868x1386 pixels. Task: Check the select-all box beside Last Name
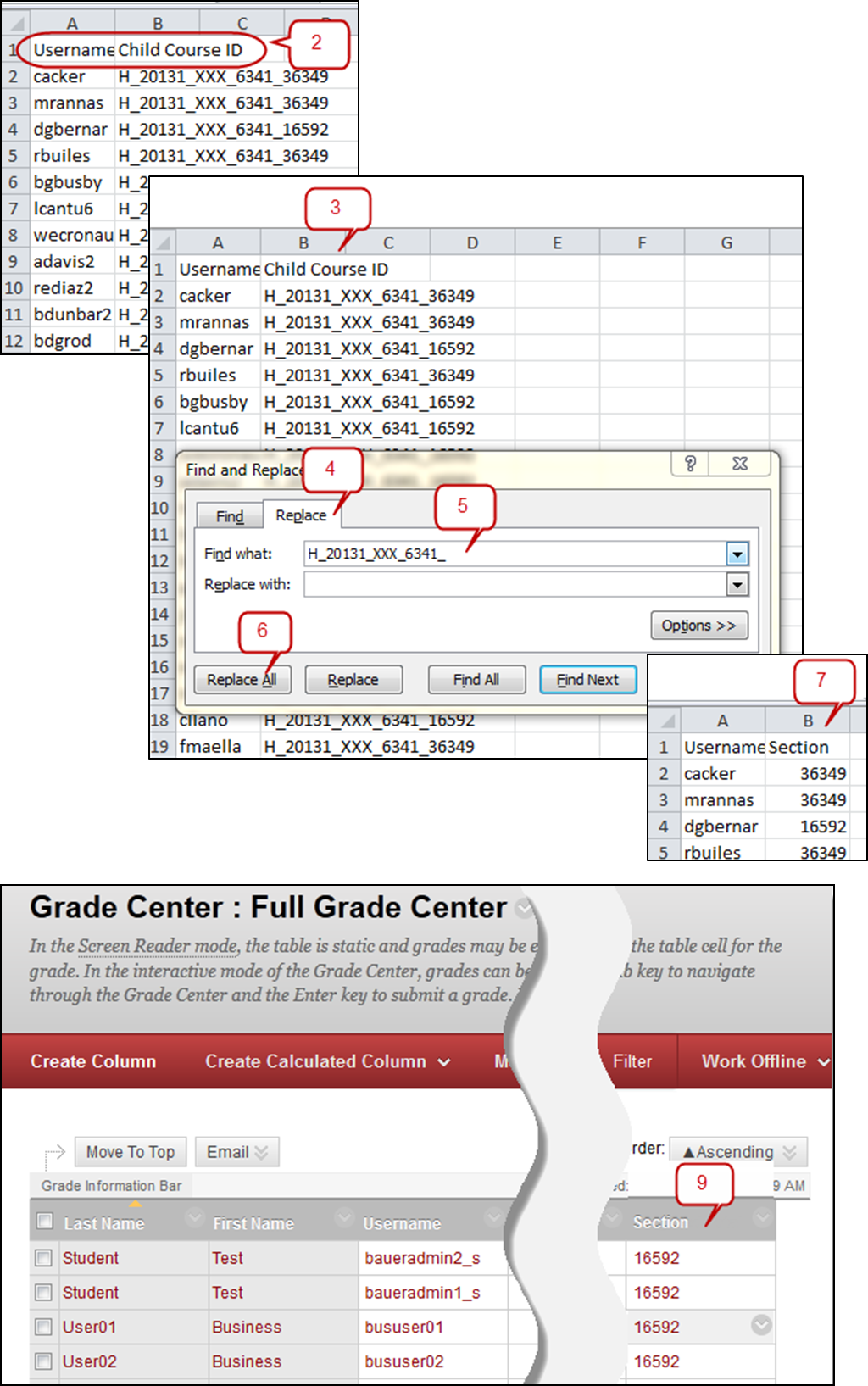pyautogui.click(x=44, y=1221)
